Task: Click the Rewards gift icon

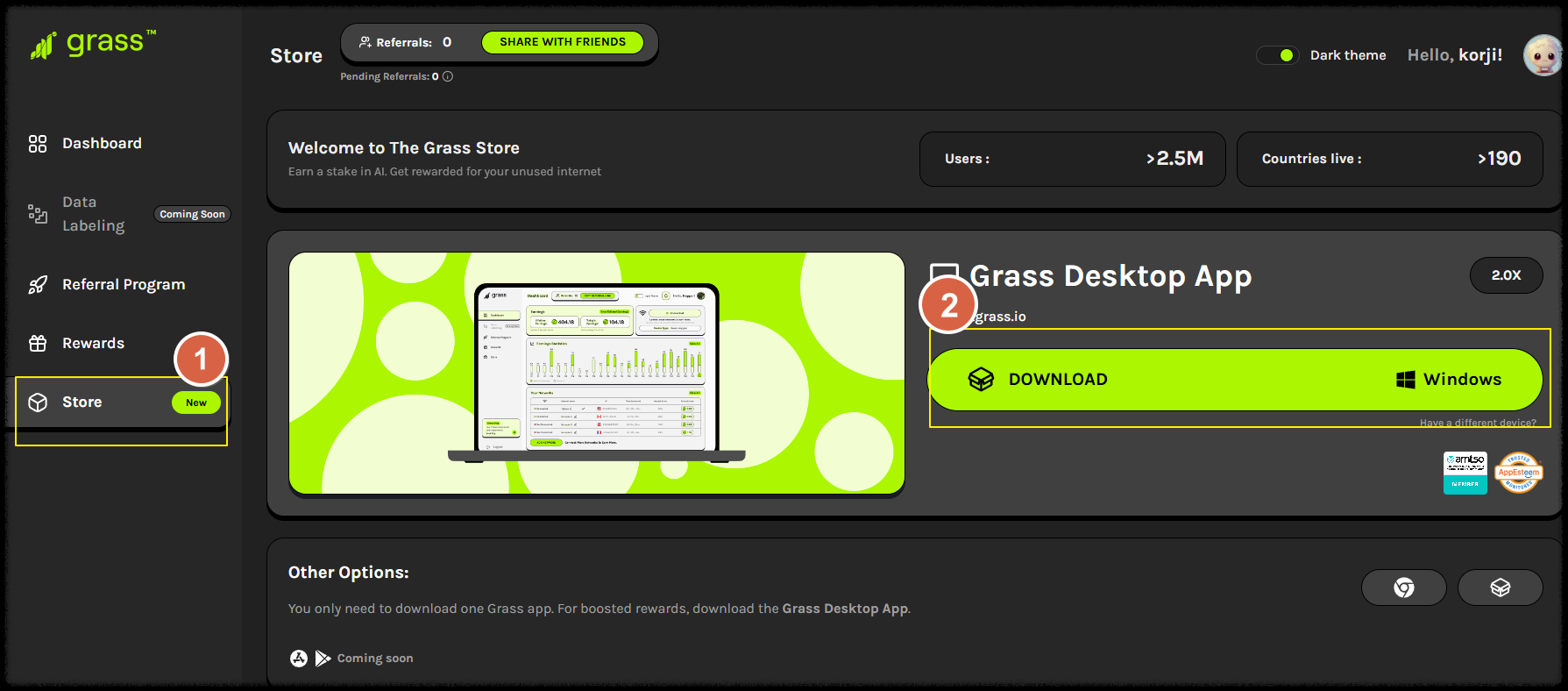Action: coord(38,343)
